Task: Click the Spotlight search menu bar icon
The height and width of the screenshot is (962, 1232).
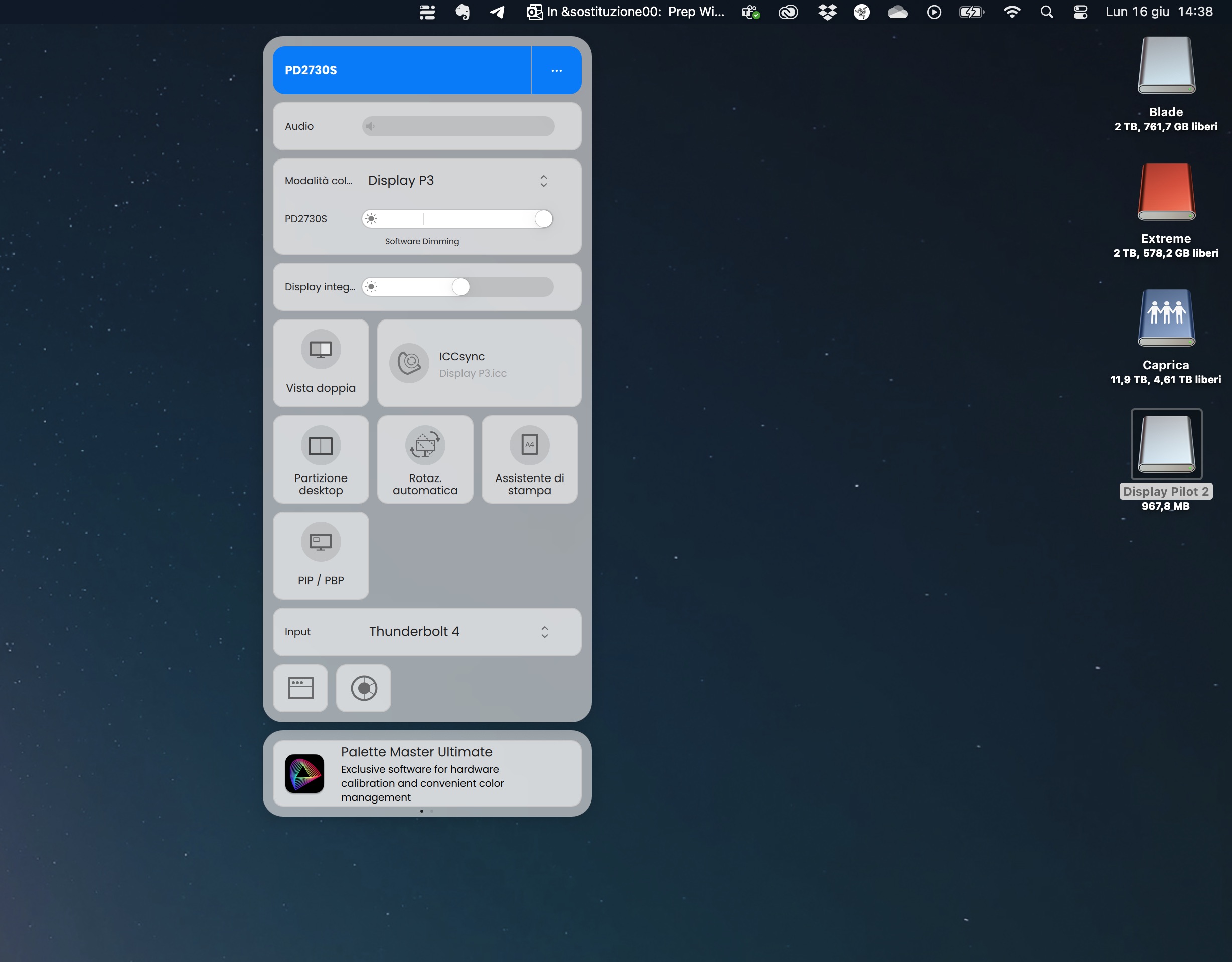Action: pos(1046,12)
